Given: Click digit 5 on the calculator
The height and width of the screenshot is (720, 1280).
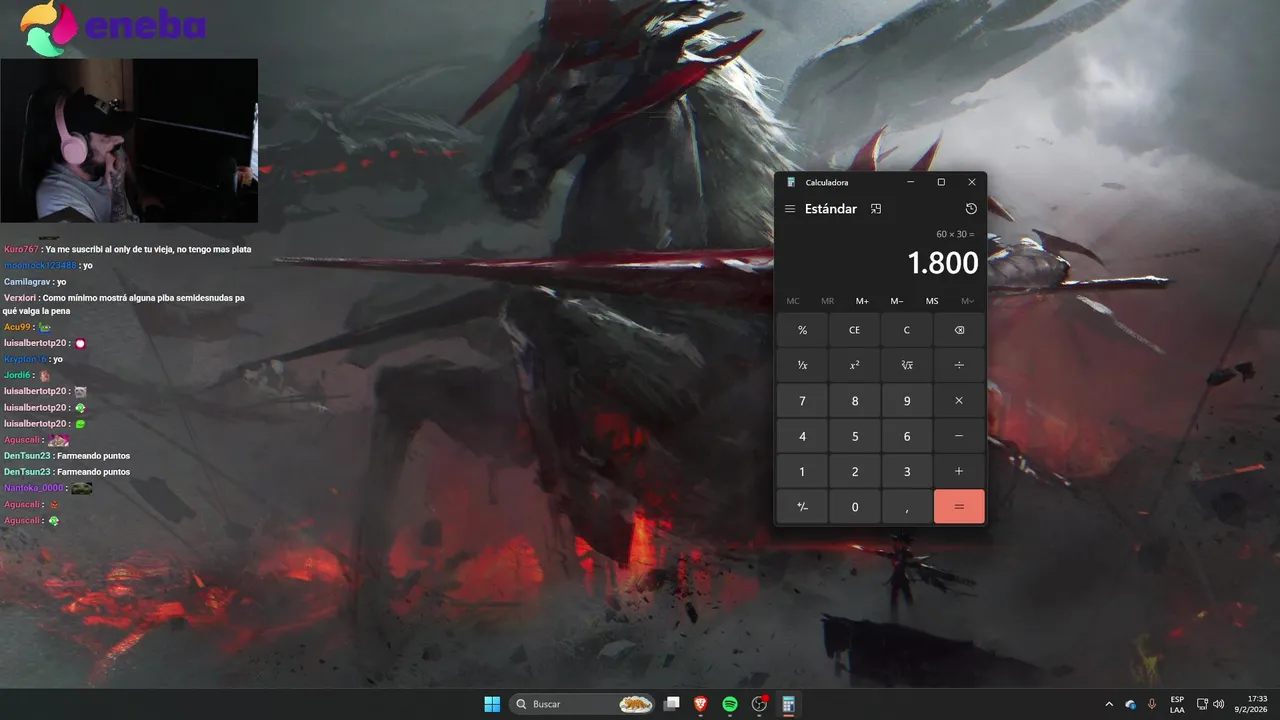Looking at the screenshot, I should (854, 436).
